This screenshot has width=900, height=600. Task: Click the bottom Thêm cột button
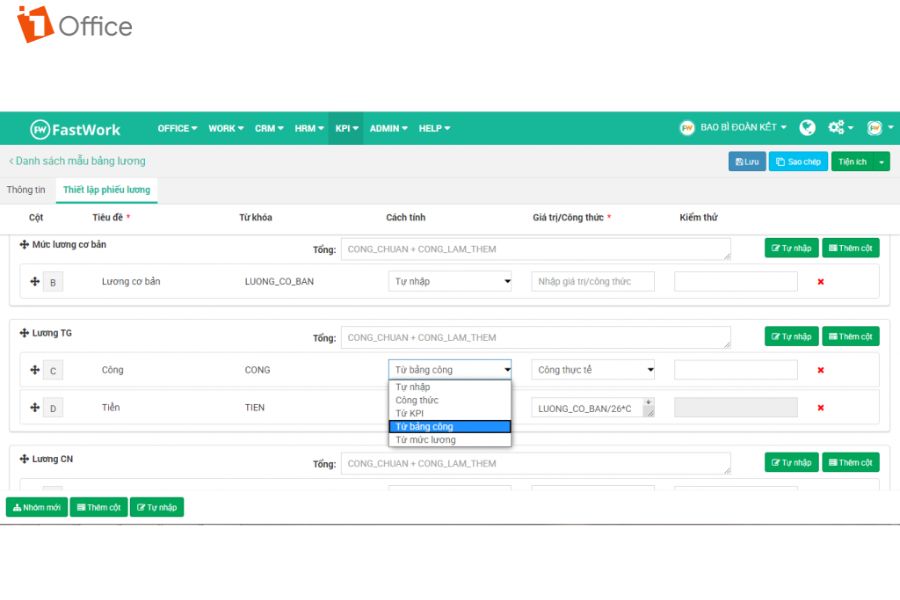(99, 507)
